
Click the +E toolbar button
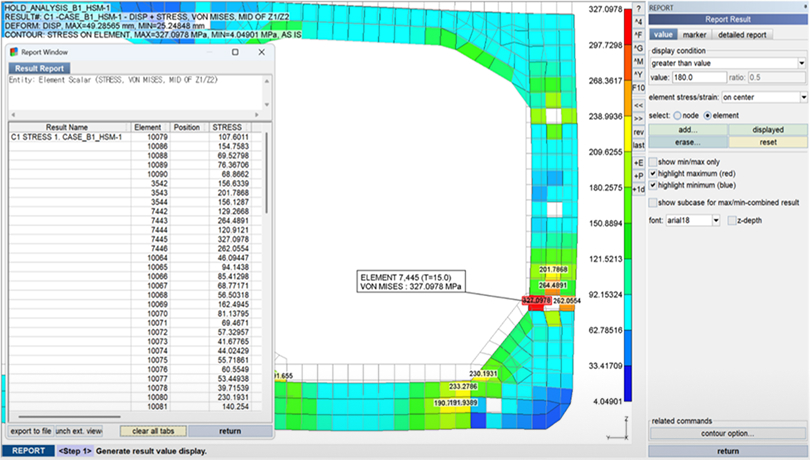tap(638, 161)
